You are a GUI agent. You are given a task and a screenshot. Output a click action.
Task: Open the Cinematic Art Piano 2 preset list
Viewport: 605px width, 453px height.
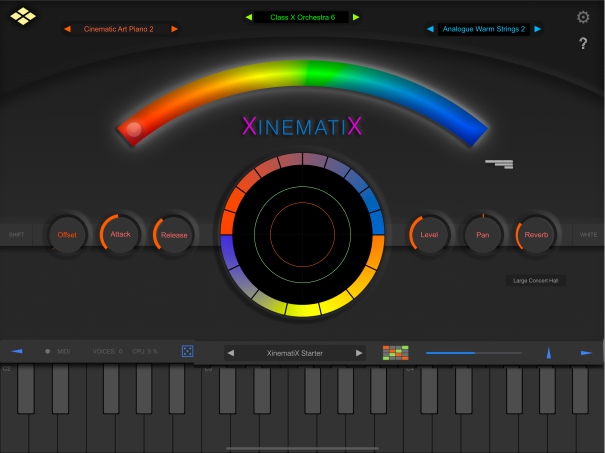tap(118, 29)
